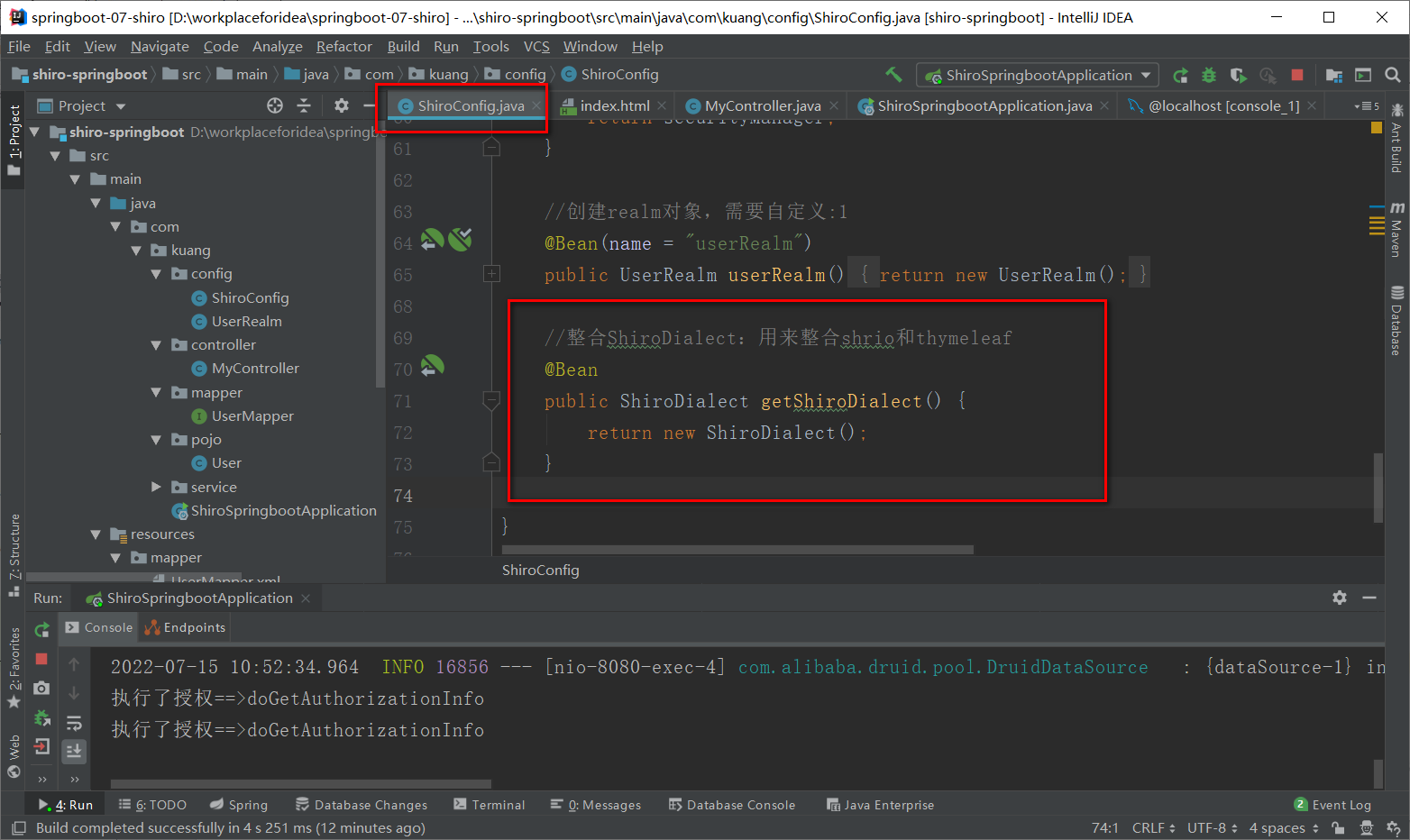Collapse all nodes in Project panel
The width and height of the screenshot is (1410, 840).
click(x=304, y=105)
